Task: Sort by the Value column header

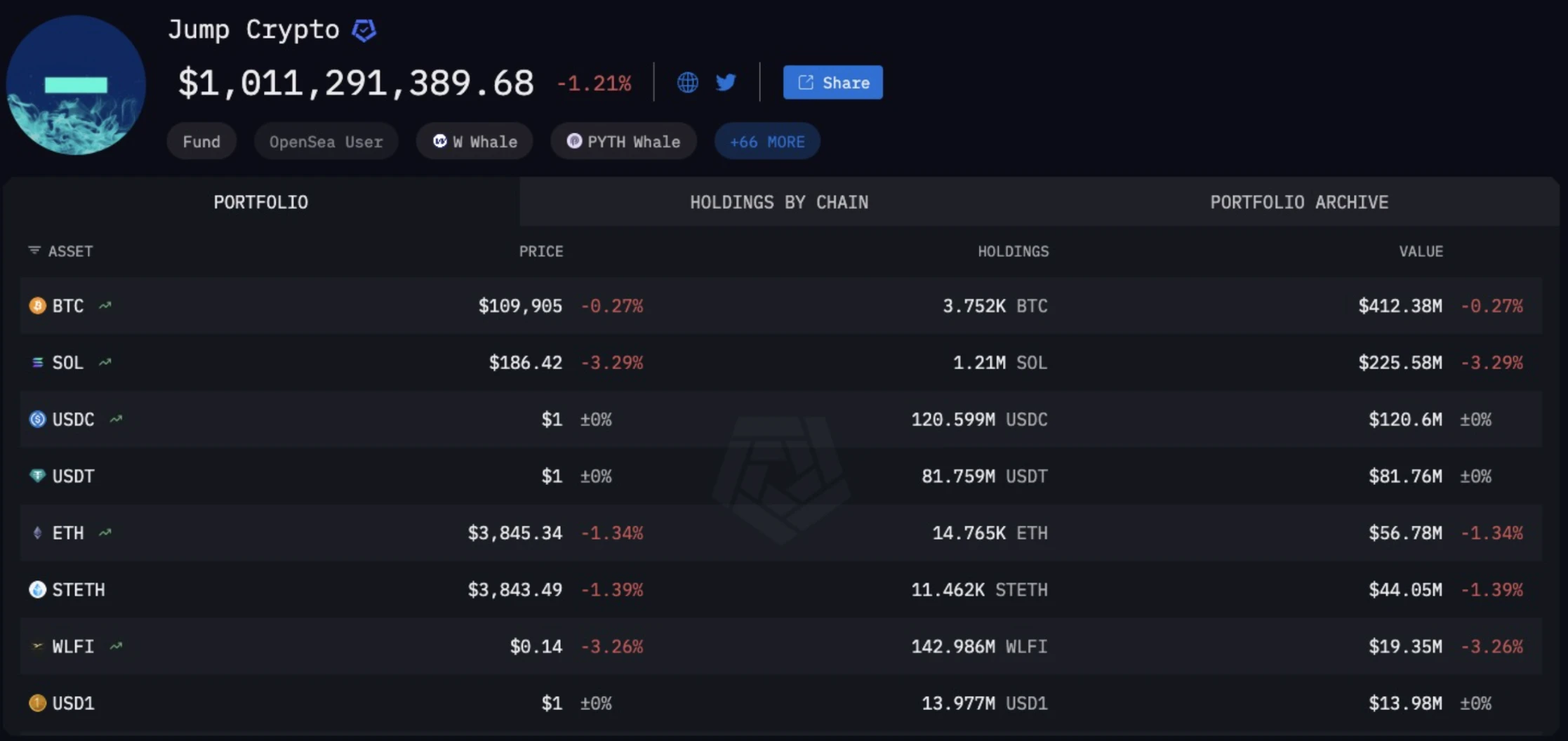Action: click(x=1421, y=251)
